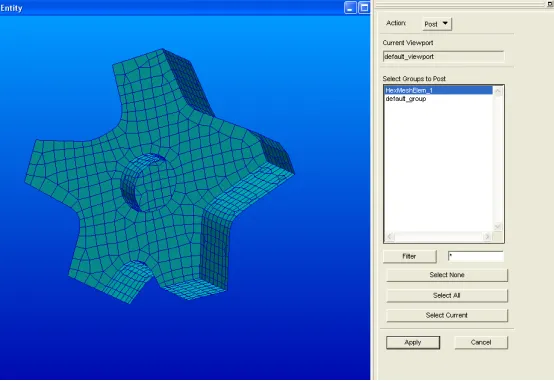Minimize the Entity viewport window
Screen dimensions: 554x381
350,8
